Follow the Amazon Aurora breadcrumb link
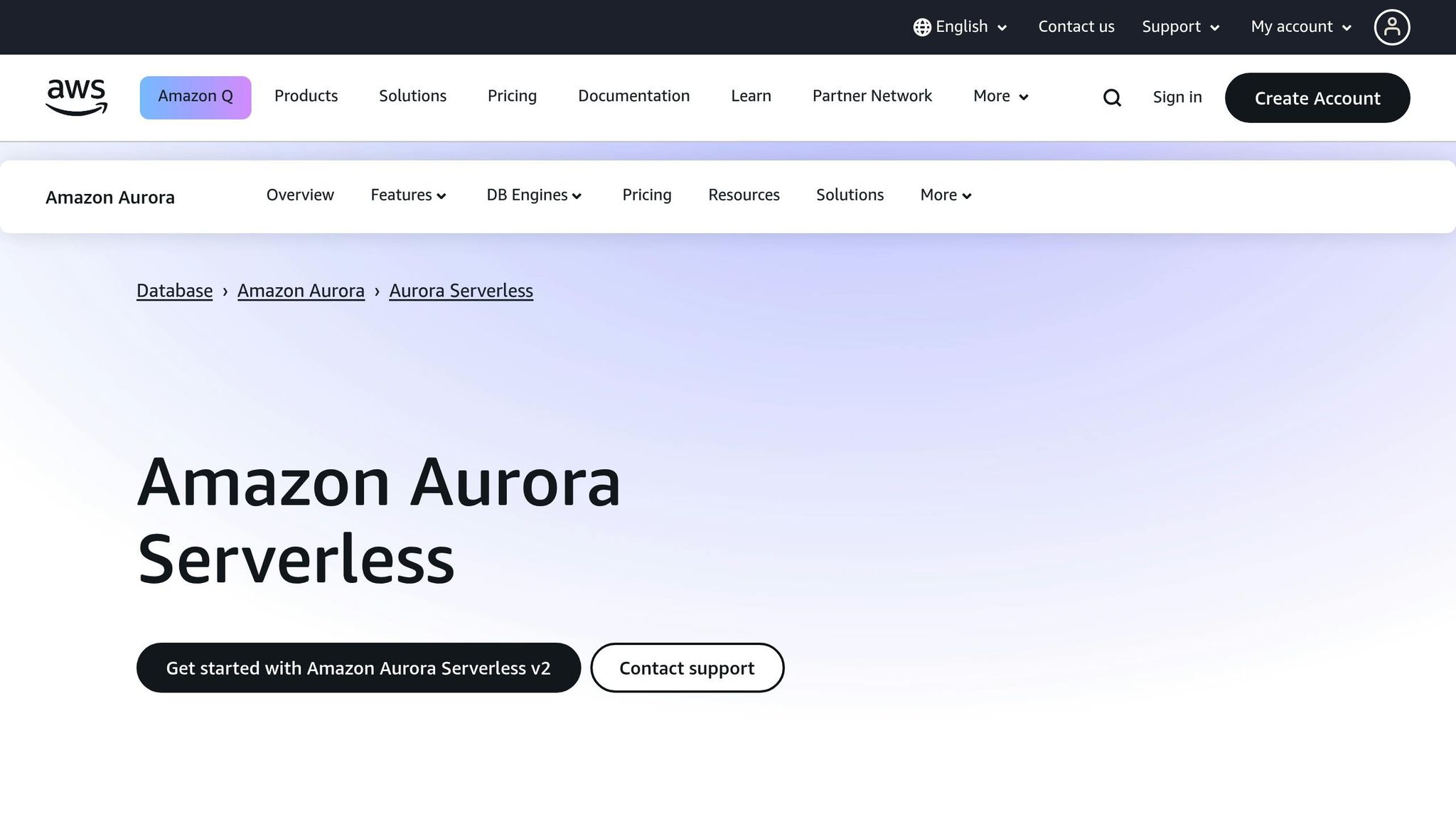Image resolution: width=1456 pixels, height=819 pixels. [301, 291]
